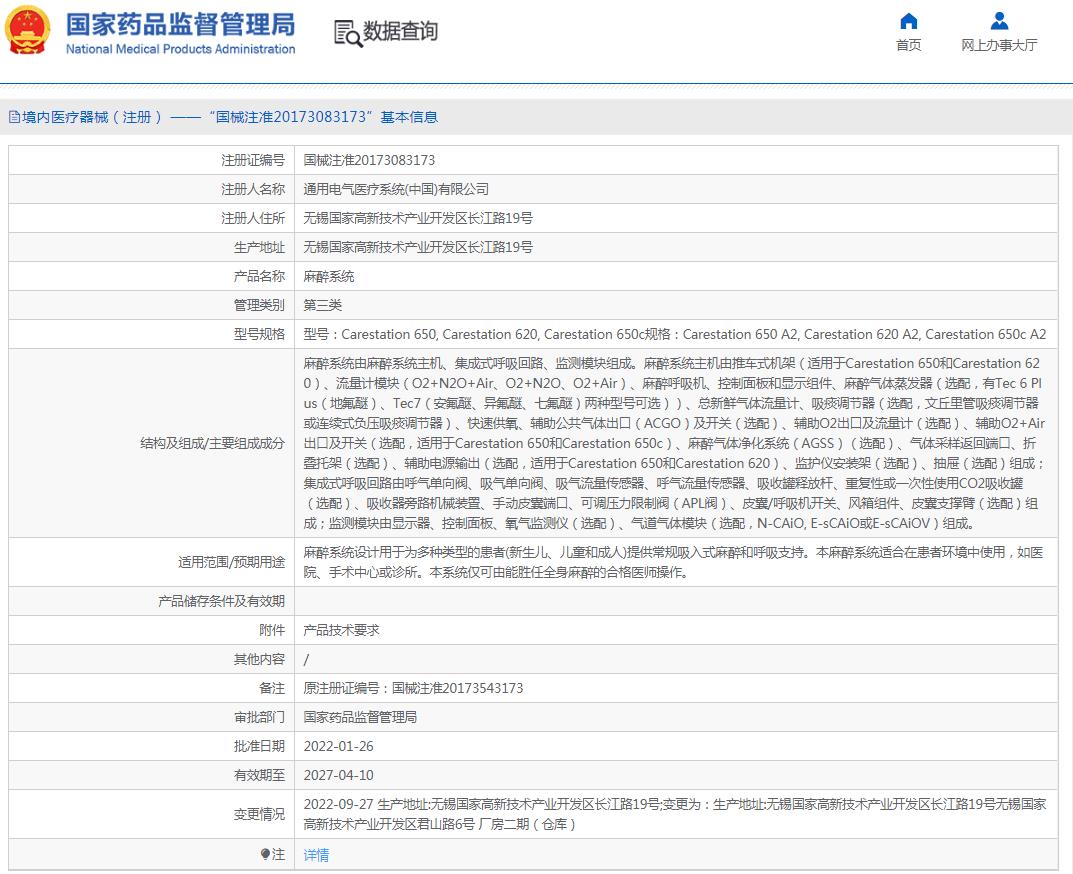The width and height of the screenshot is (1073, 874).
Task: Click the 管理类别 row label
Action: [259, 305]
